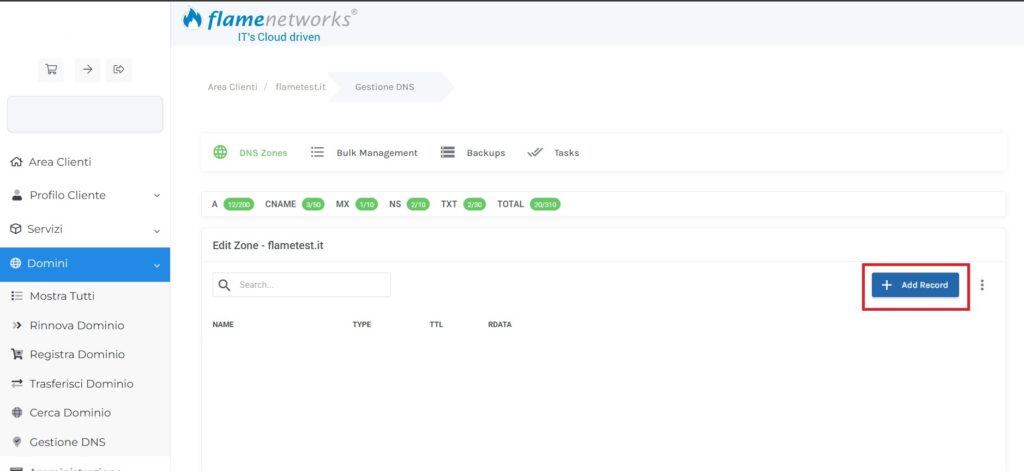1024x471 pixels.
Task: Click the Gestione DNS breadcrumb
Action: [385, 87]
